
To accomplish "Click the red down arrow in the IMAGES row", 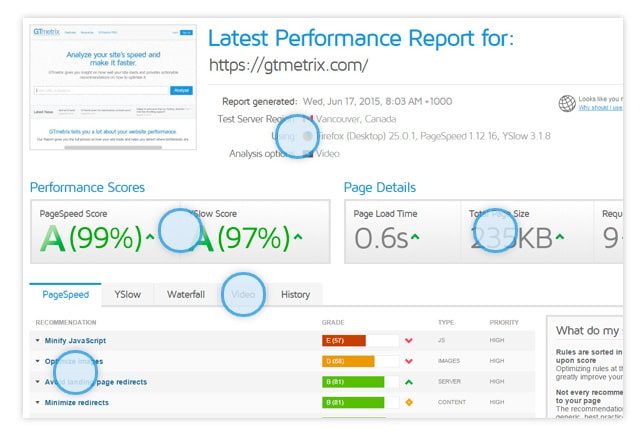I will coord(408,361).
